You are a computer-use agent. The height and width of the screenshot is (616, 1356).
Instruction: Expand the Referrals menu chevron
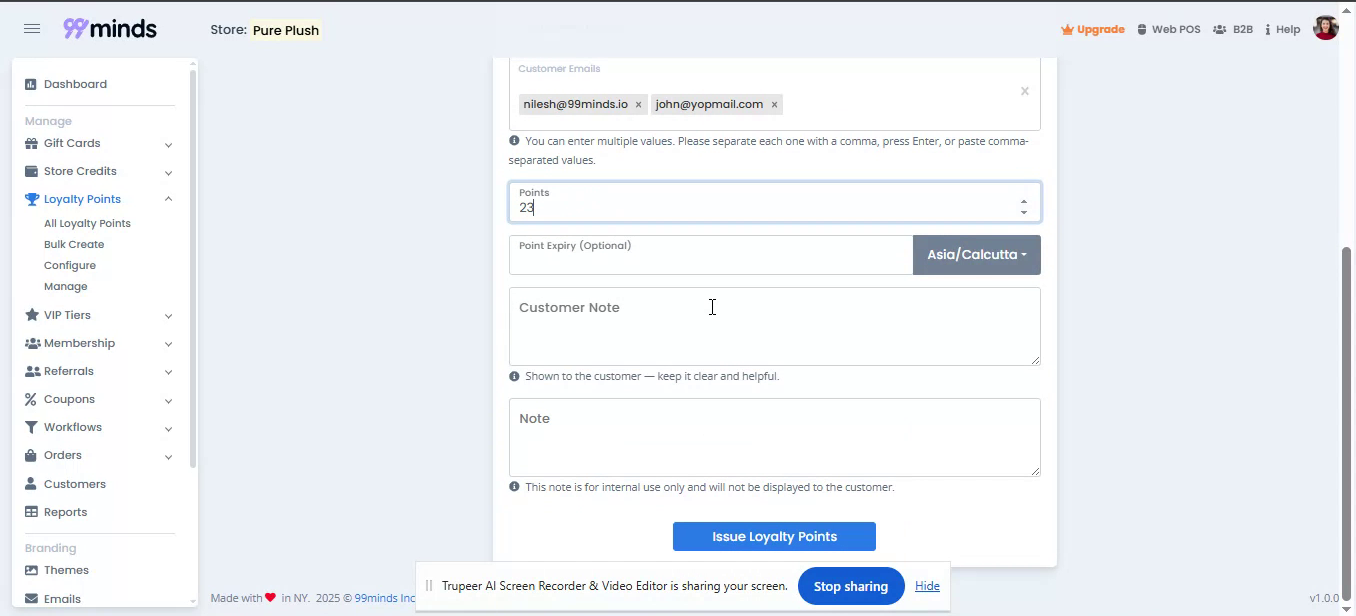click(x=168, y=372)
